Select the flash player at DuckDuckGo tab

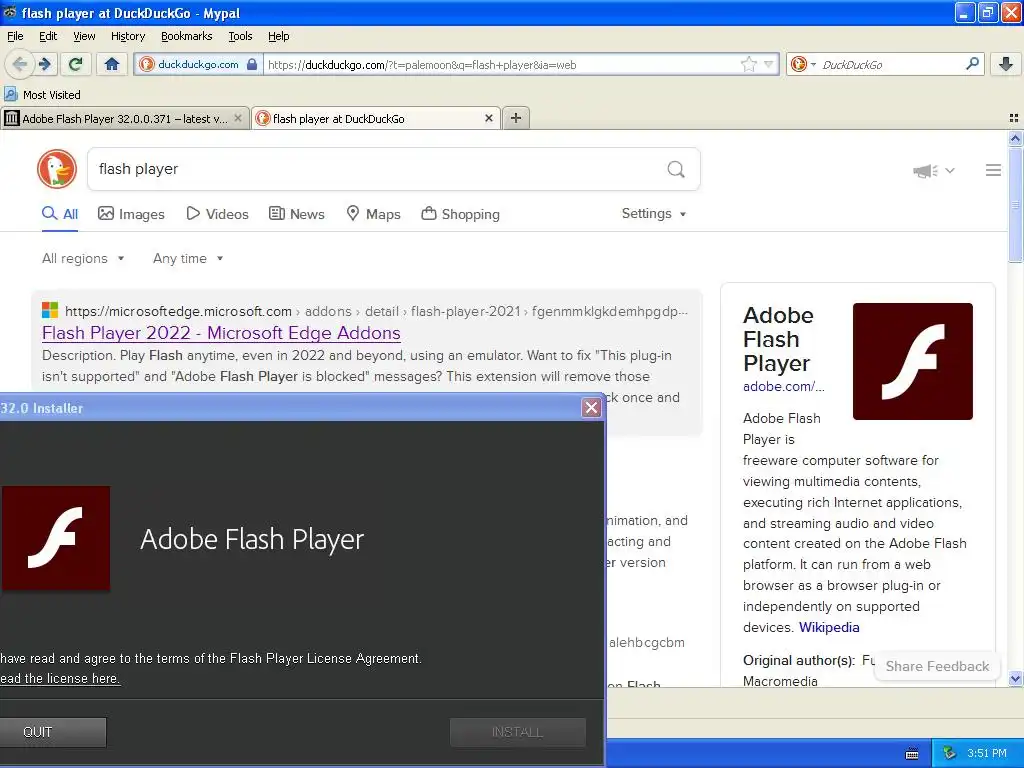[376, 118]
